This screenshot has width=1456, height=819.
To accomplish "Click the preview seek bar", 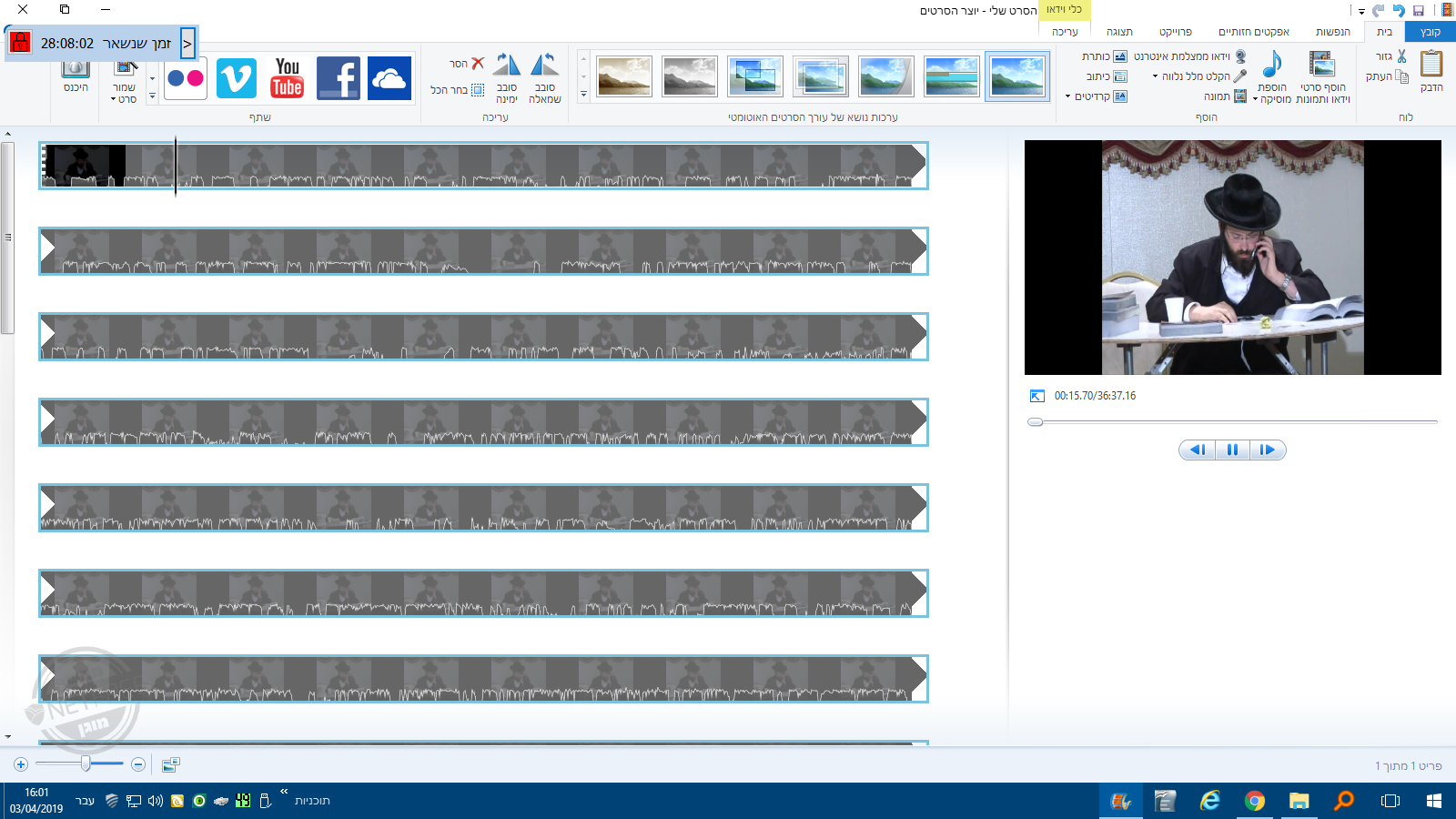I will tap(1233, 422).
